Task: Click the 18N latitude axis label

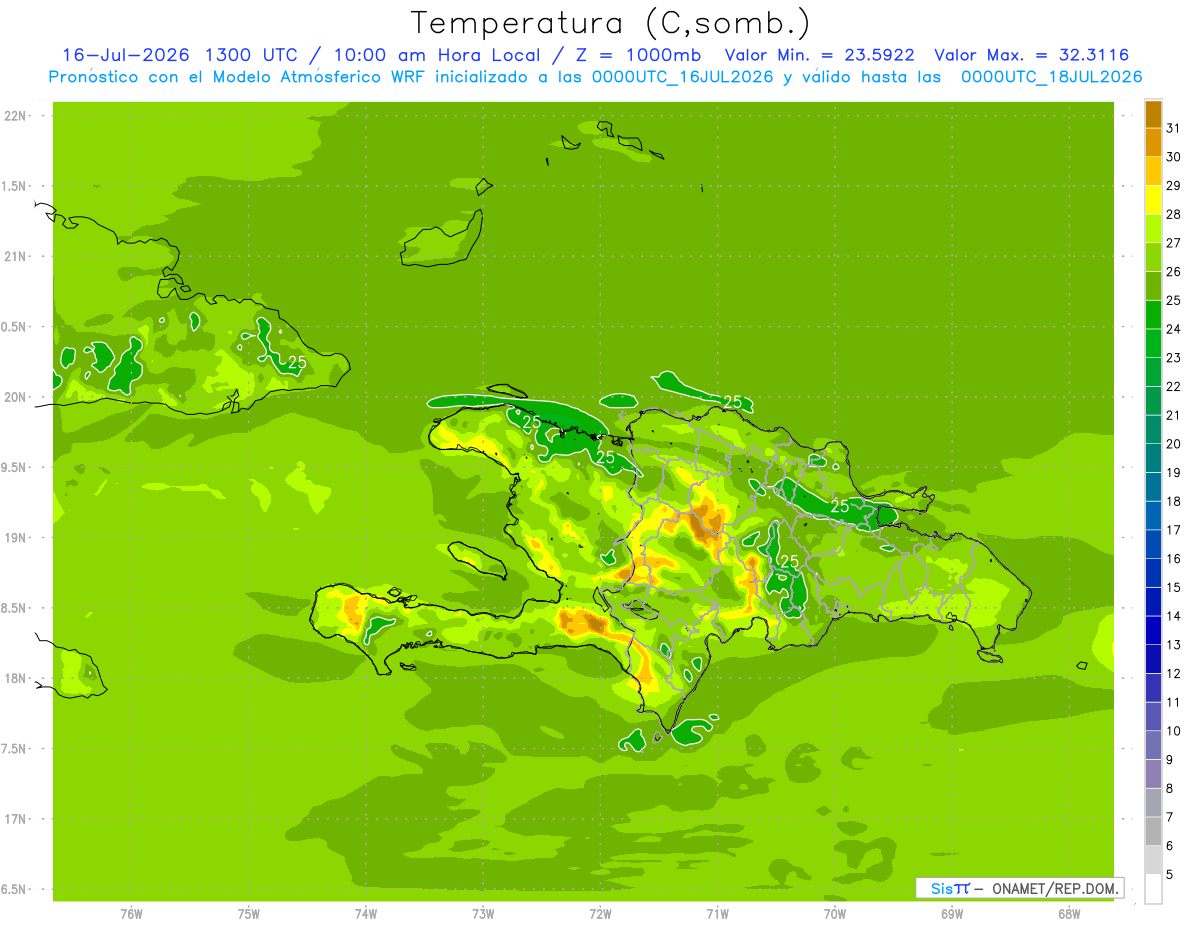Action: point(15,678)
